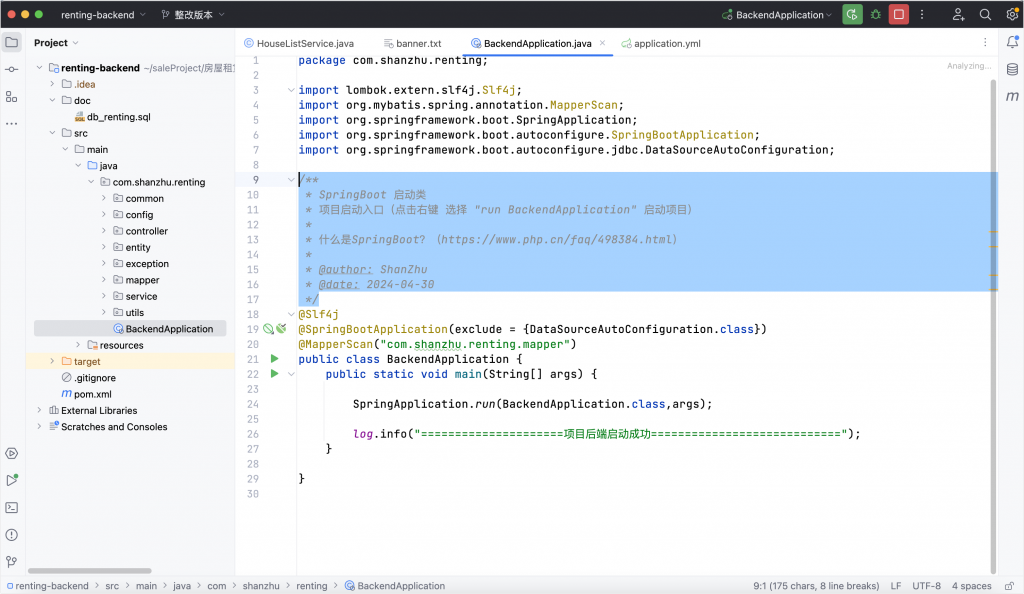Open Search Everywhere magnifier icon
Viewport: 1024px width, 594px height.
click(x=985, y=15)
